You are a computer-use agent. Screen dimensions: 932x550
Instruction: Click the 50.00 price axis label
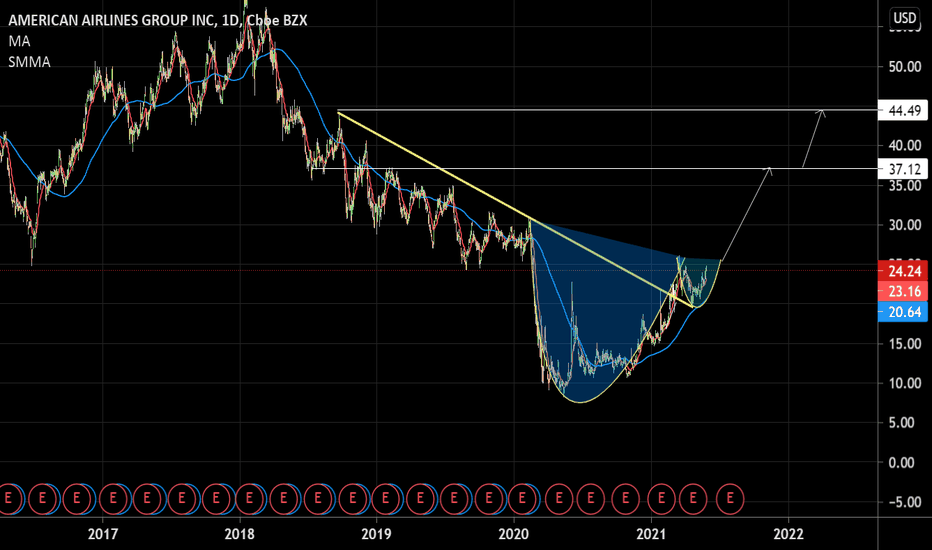[905, 67]
